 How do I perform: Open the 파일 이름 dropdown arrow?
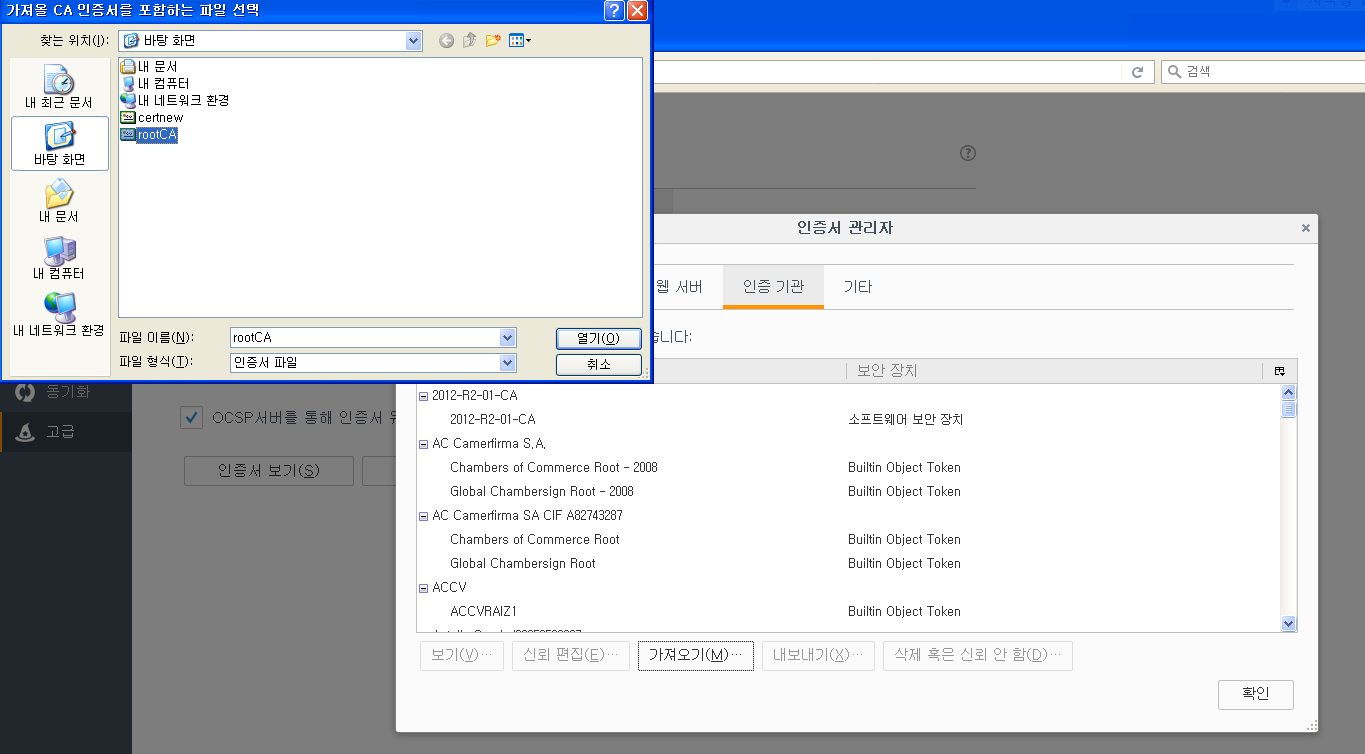[508, 338]
